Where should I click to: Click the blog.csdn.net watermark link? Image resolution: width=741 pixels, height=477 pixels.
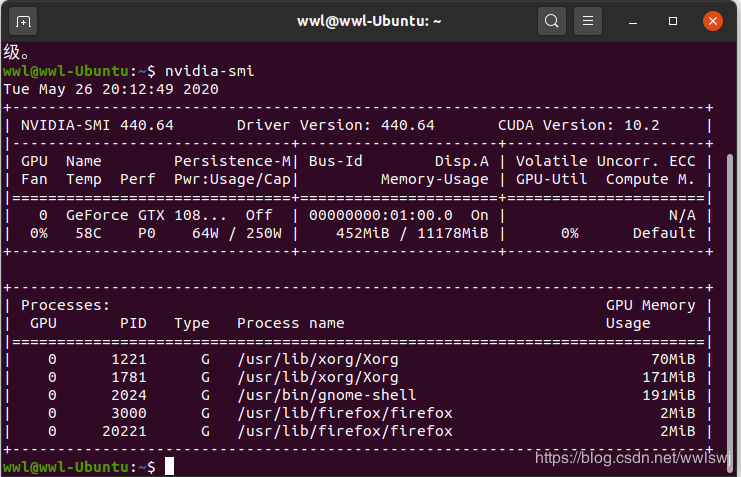[634, 458]
